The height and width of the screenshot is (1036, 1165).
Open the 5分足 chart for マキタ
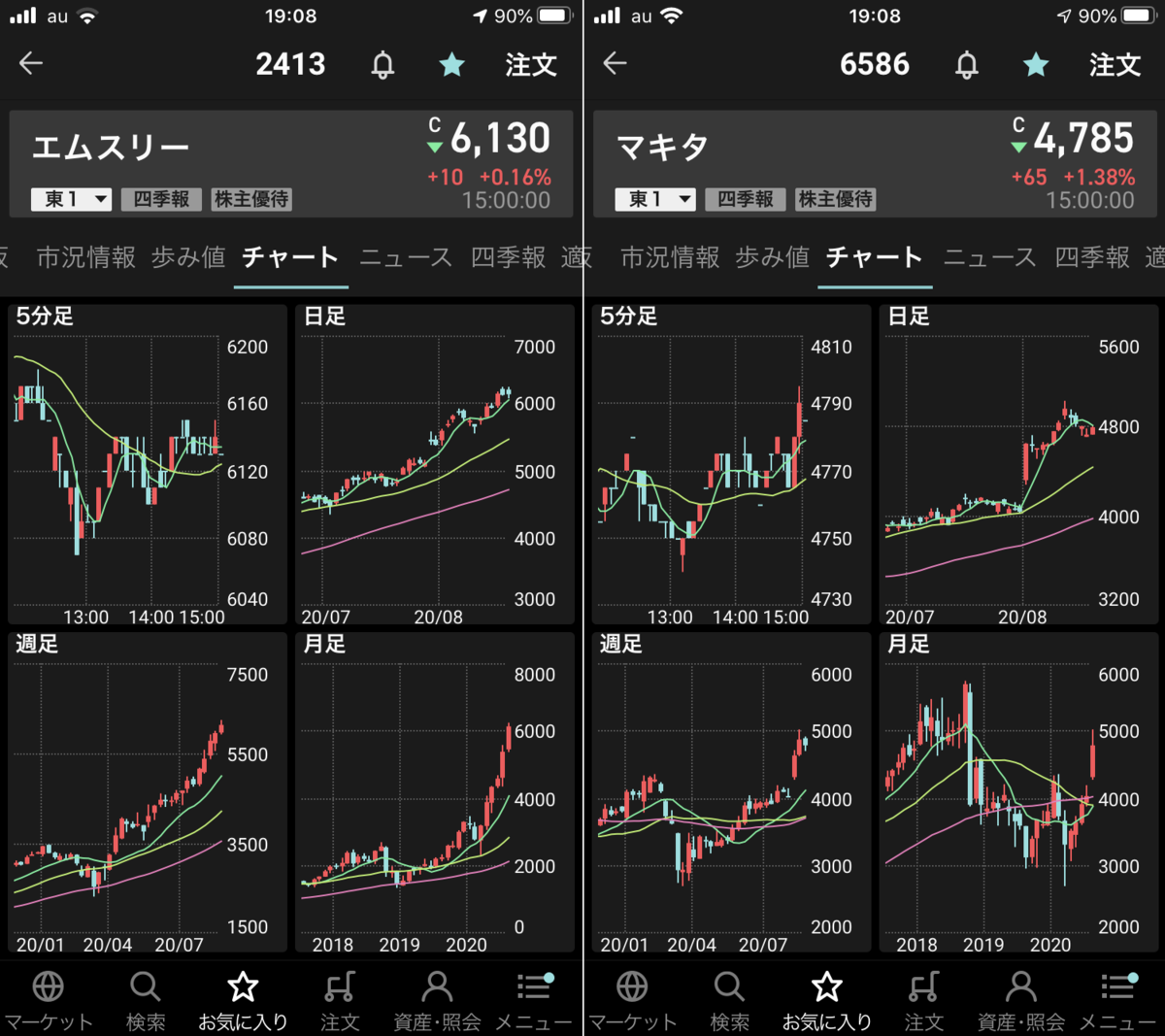coord(732,464)
